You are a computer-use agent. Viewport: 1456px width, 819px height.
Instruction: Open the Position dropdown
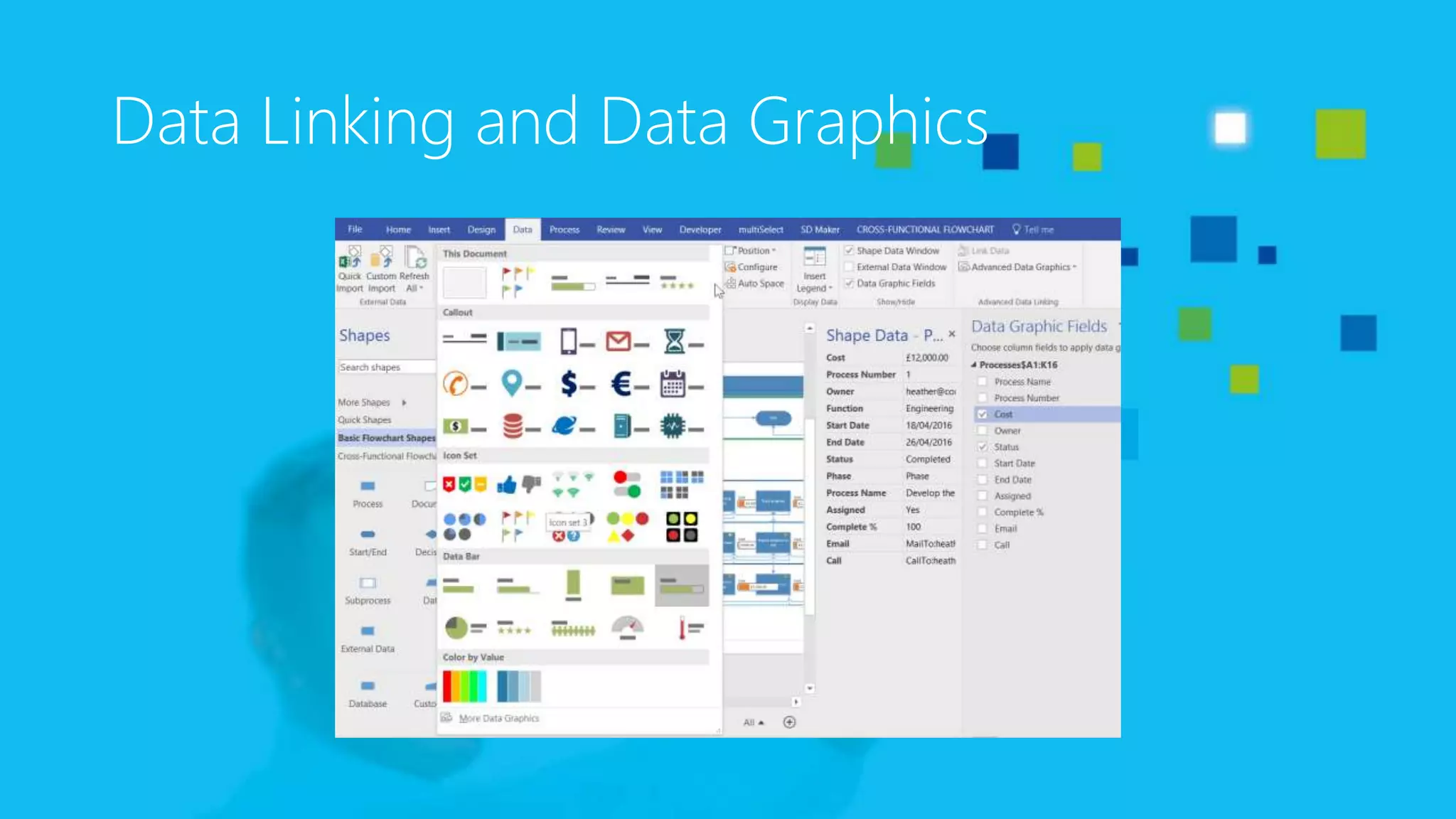tap(751, 251)
